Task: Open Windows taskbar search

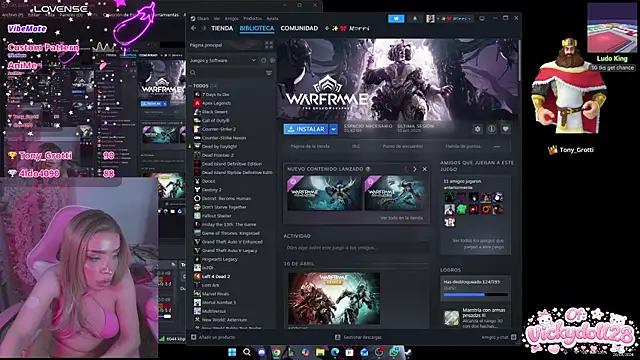Action: 247,352
